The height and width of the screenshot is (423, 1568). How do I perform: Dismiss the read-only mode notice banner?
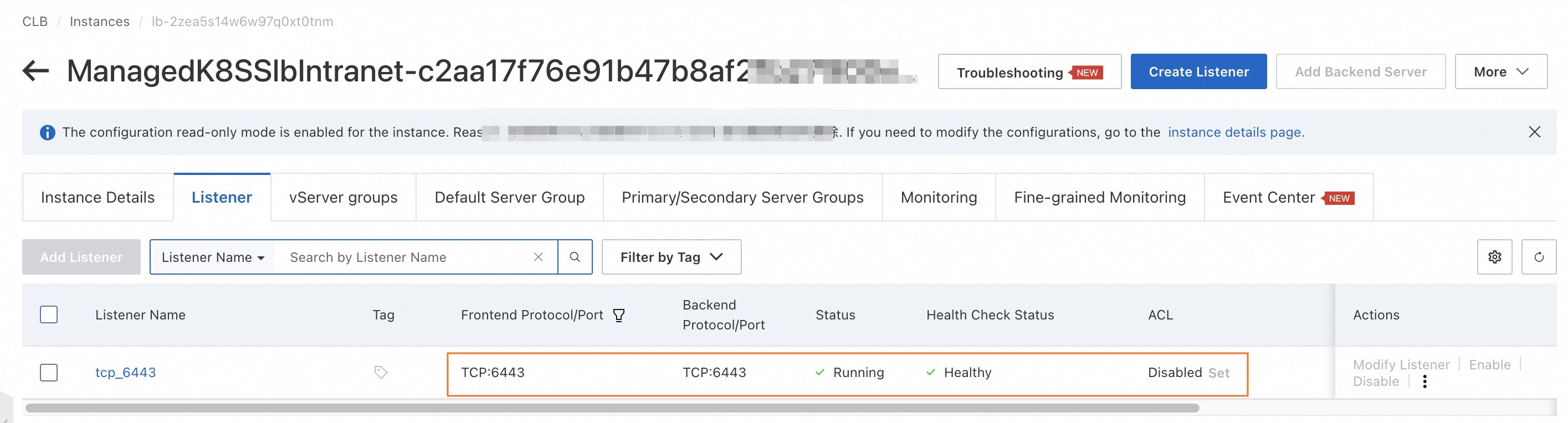click(1534, 132)
